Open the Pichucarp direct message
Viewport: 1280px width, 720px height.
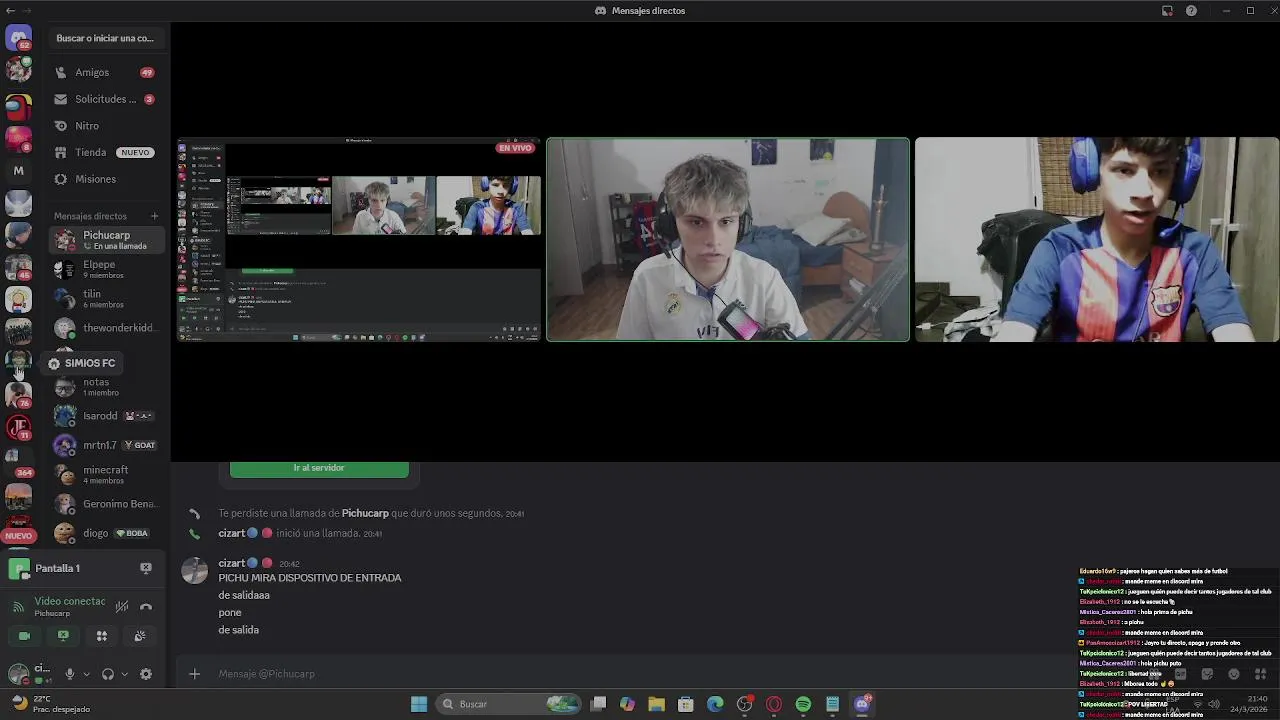pos(106,240)
